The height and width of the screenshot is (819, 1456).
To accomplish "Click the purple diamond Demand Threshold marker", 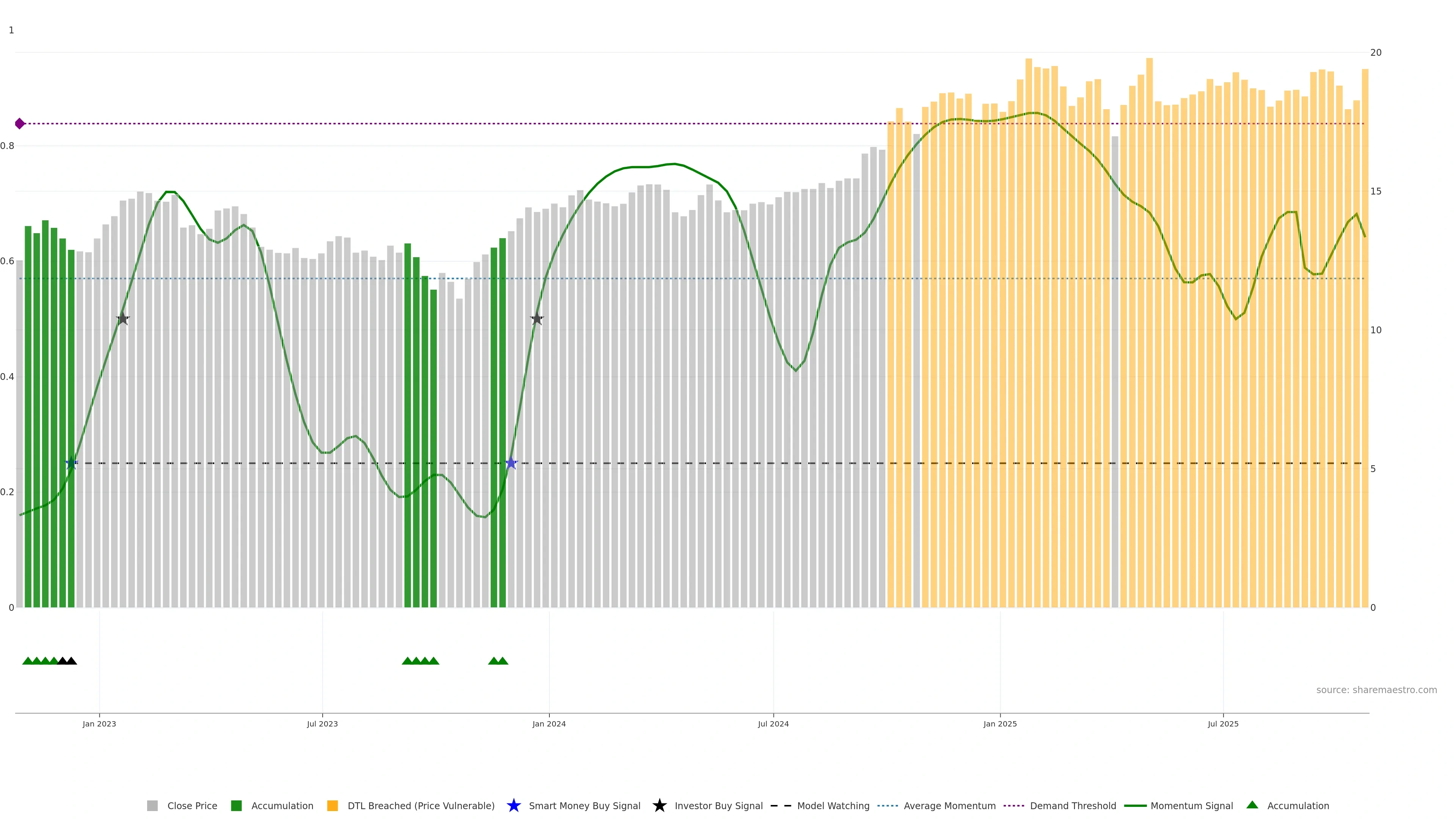I will (20, 123).
